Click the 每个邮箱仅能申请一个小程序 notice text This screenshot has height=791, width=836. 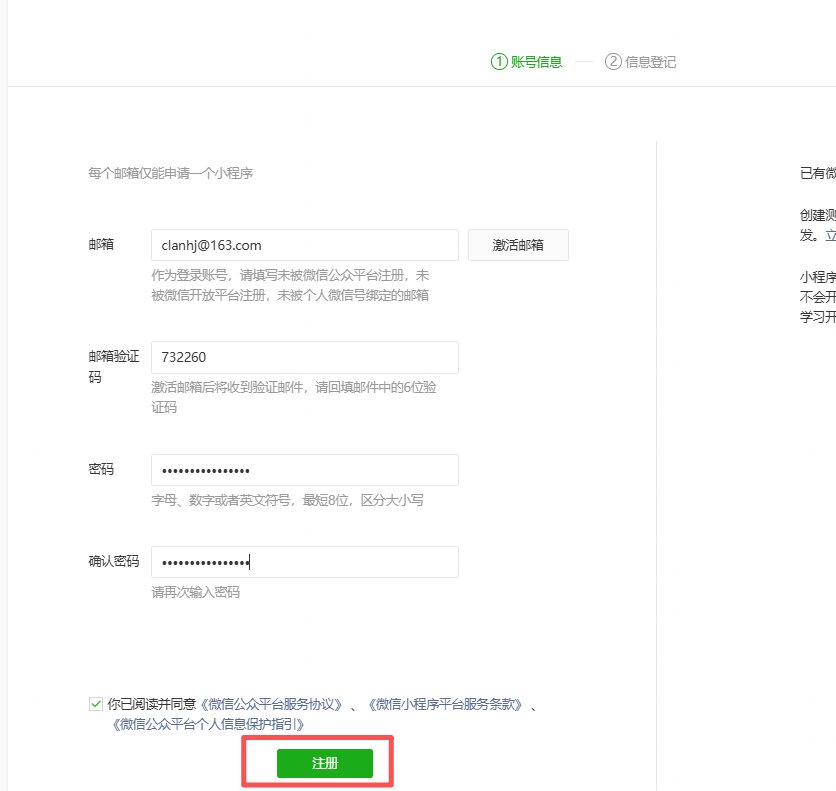170,173
